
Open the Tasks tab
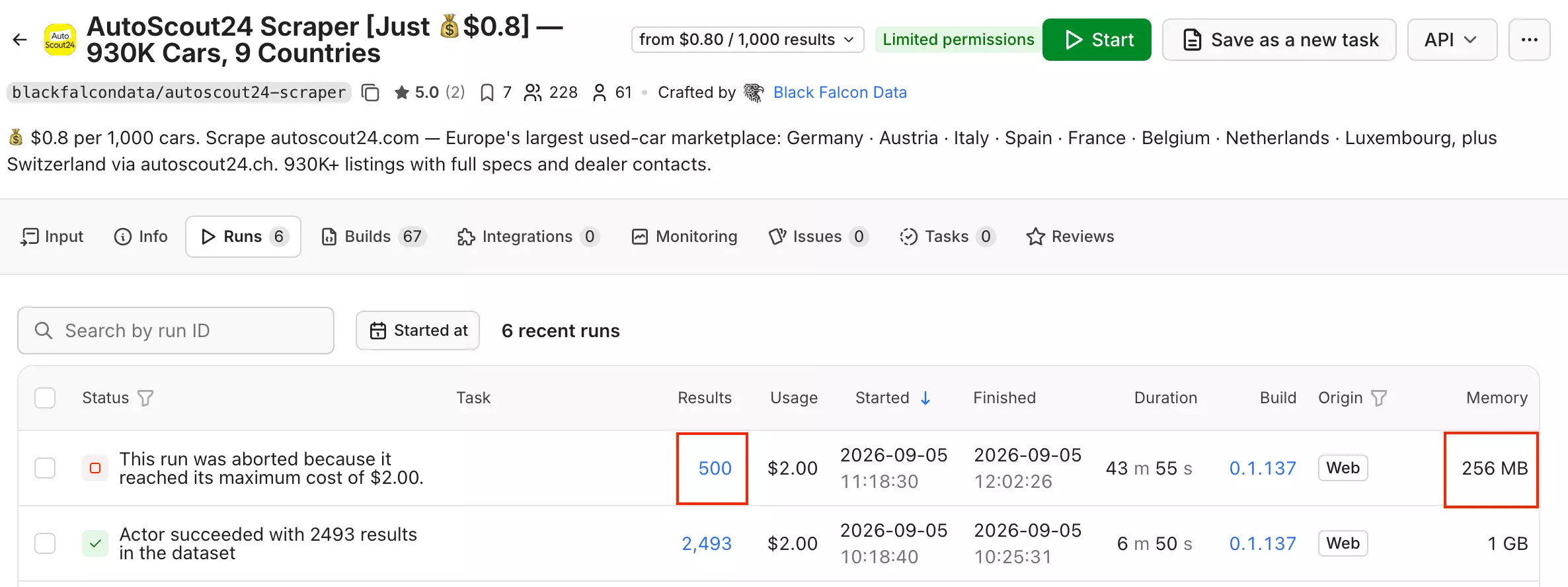(948, 237)
